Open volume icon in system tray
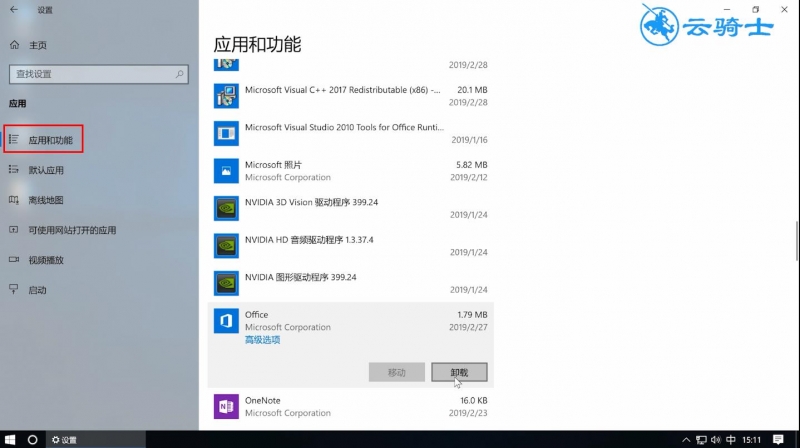This screenshot has height=448, width=800. tap(716, 440)
